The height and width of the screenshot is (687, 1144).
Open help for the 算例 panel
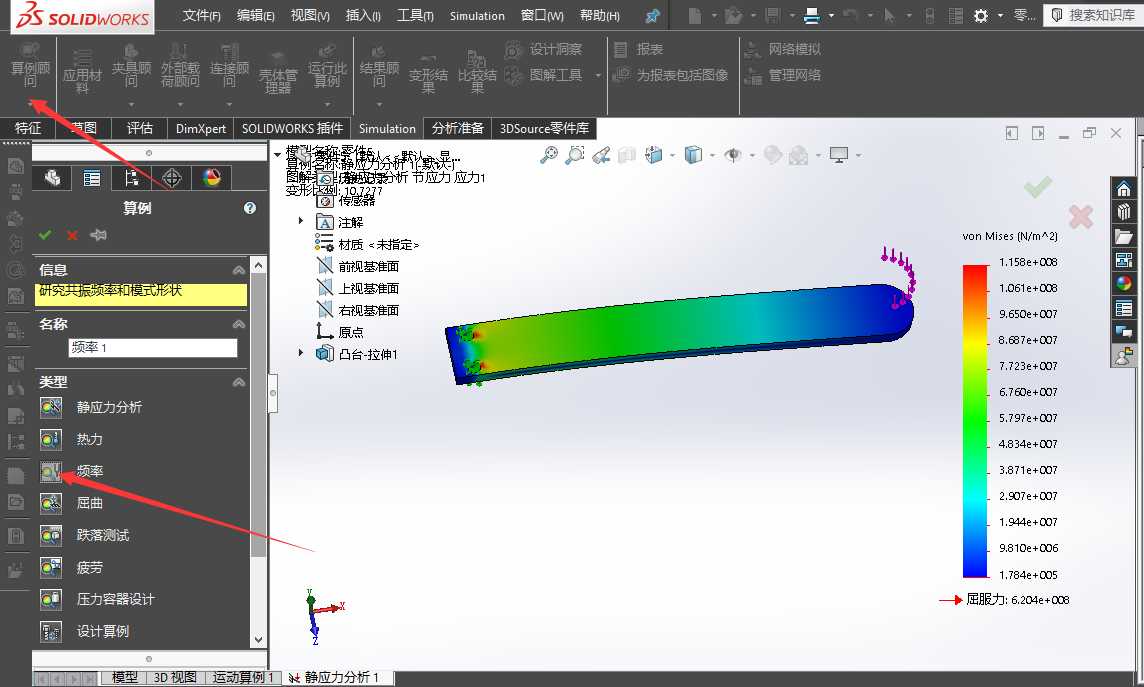(x=250, y=209)
